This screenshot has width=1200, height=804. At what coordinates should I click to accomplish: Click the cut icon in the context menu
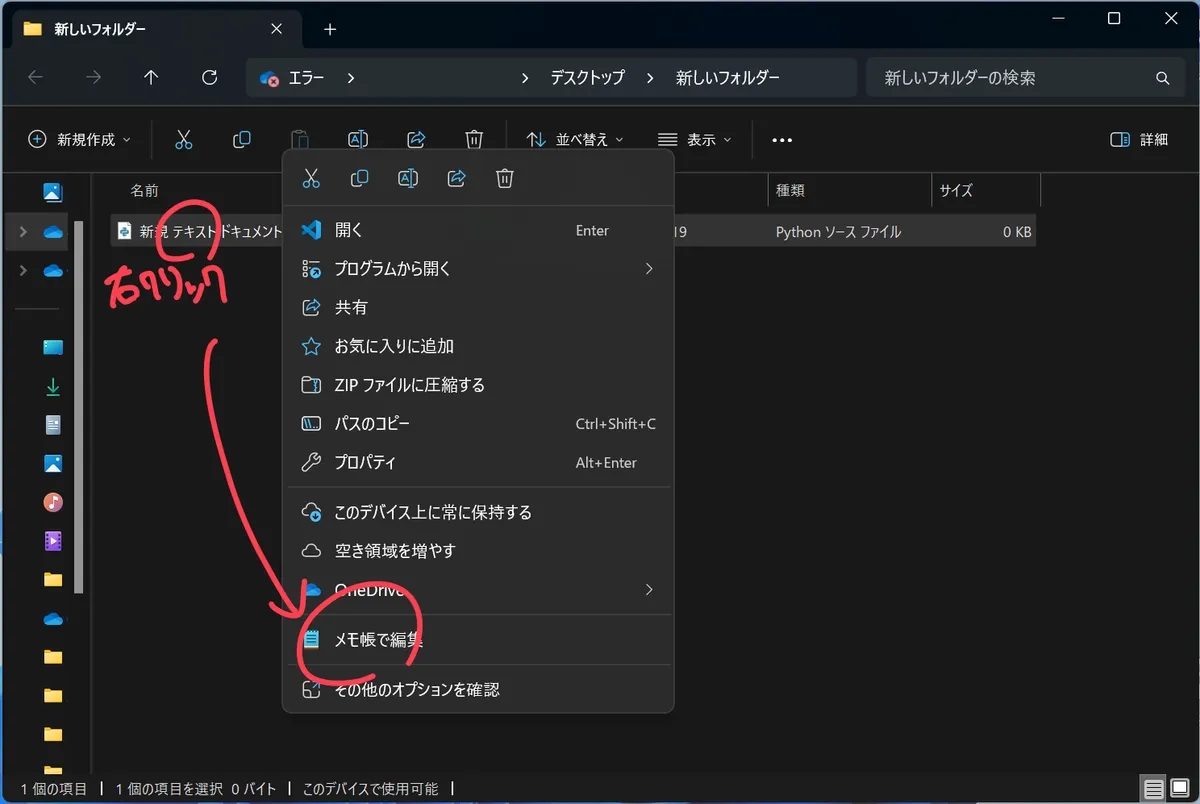[x=311, y=179]
